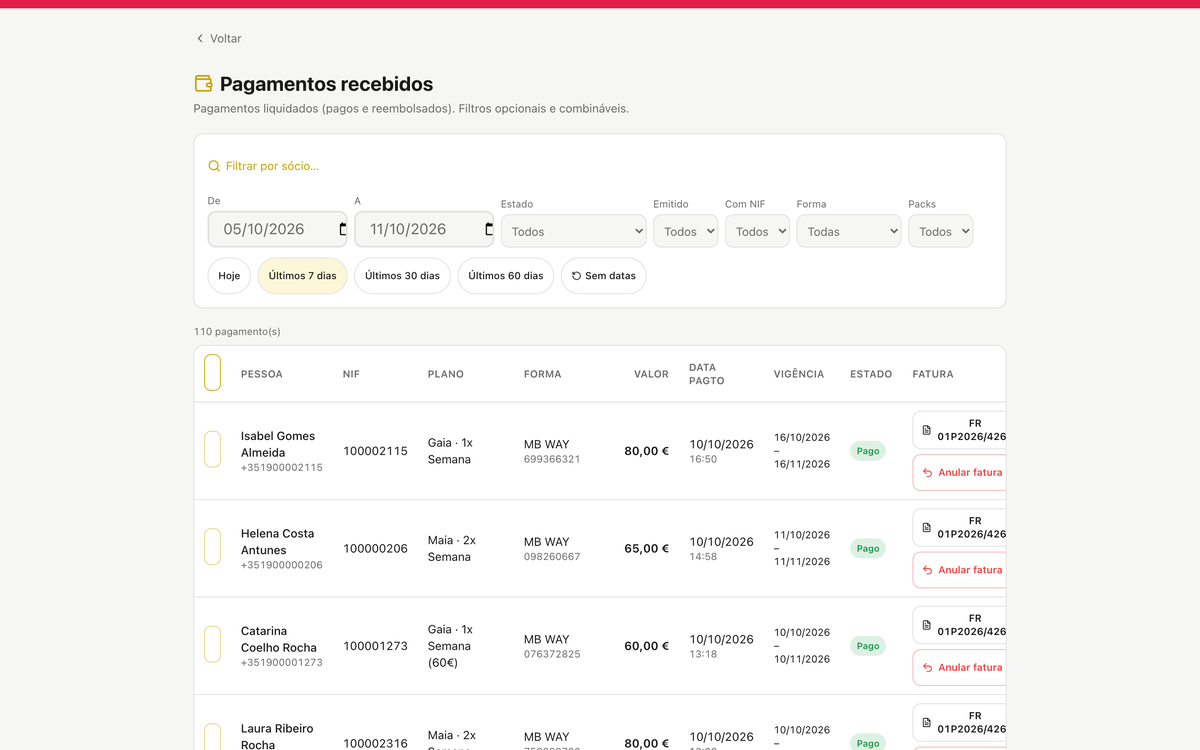The image size is (1200, 750).
Task: Click the PESSOA column header
Action: tap(262, 374)
